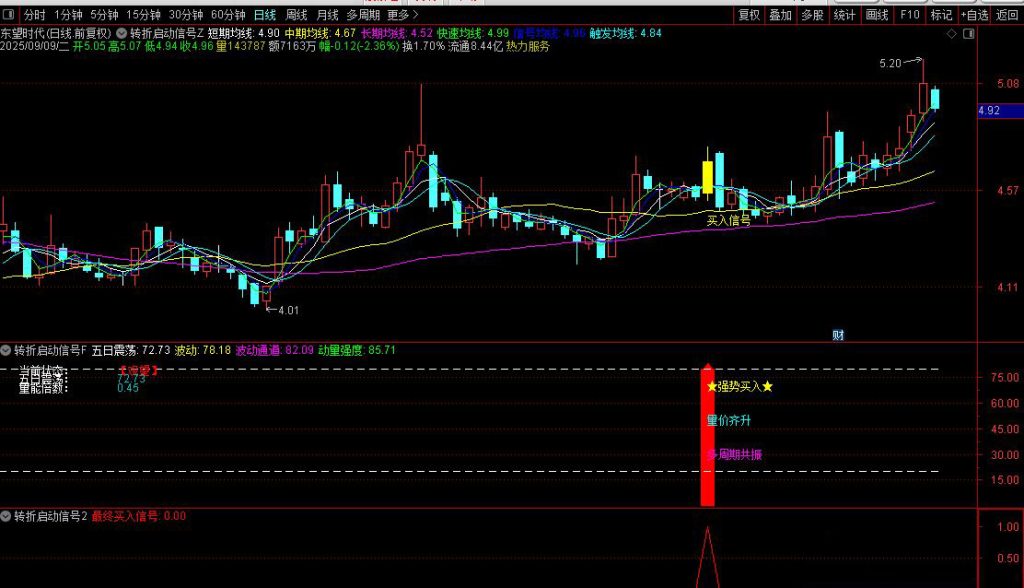
Task: Switch to 周线 weekly period tab
Action: (x=296, y=15)
